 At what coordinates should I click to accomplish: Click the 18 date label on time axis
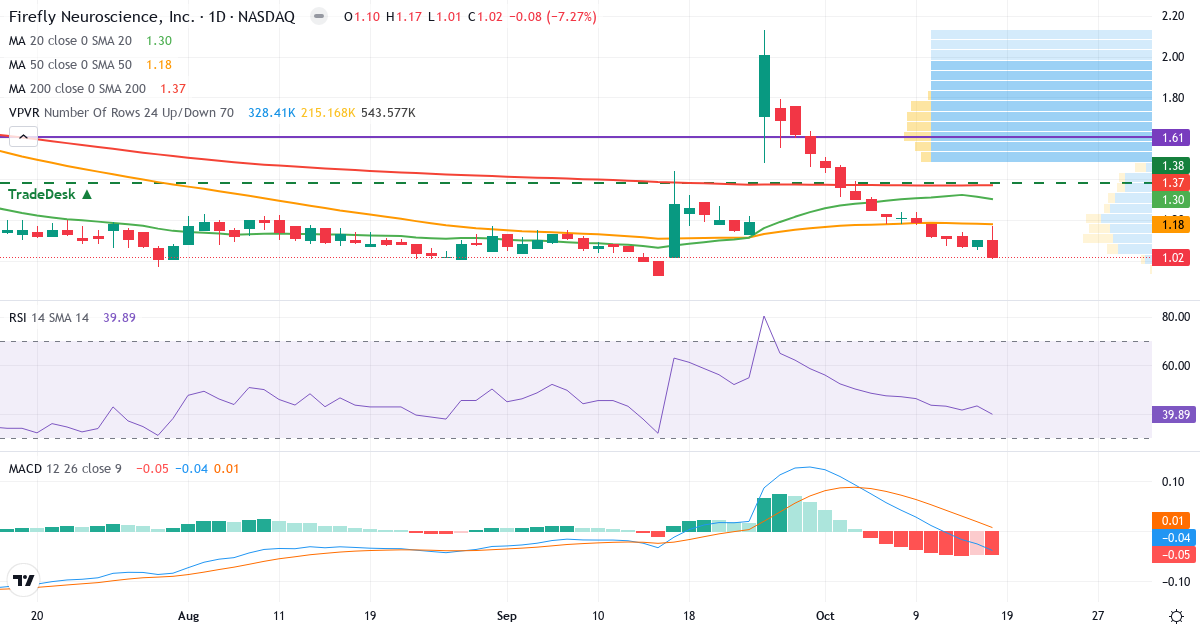pos(688,615)
